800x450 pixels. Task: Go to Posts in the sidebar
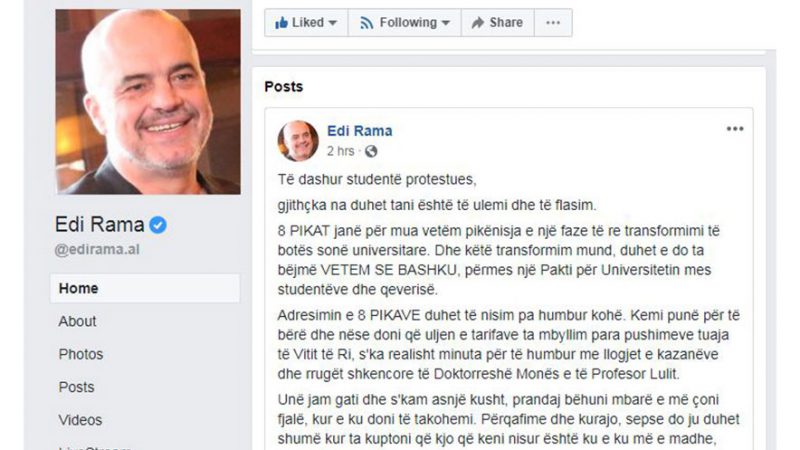click(x=76, y=387)
